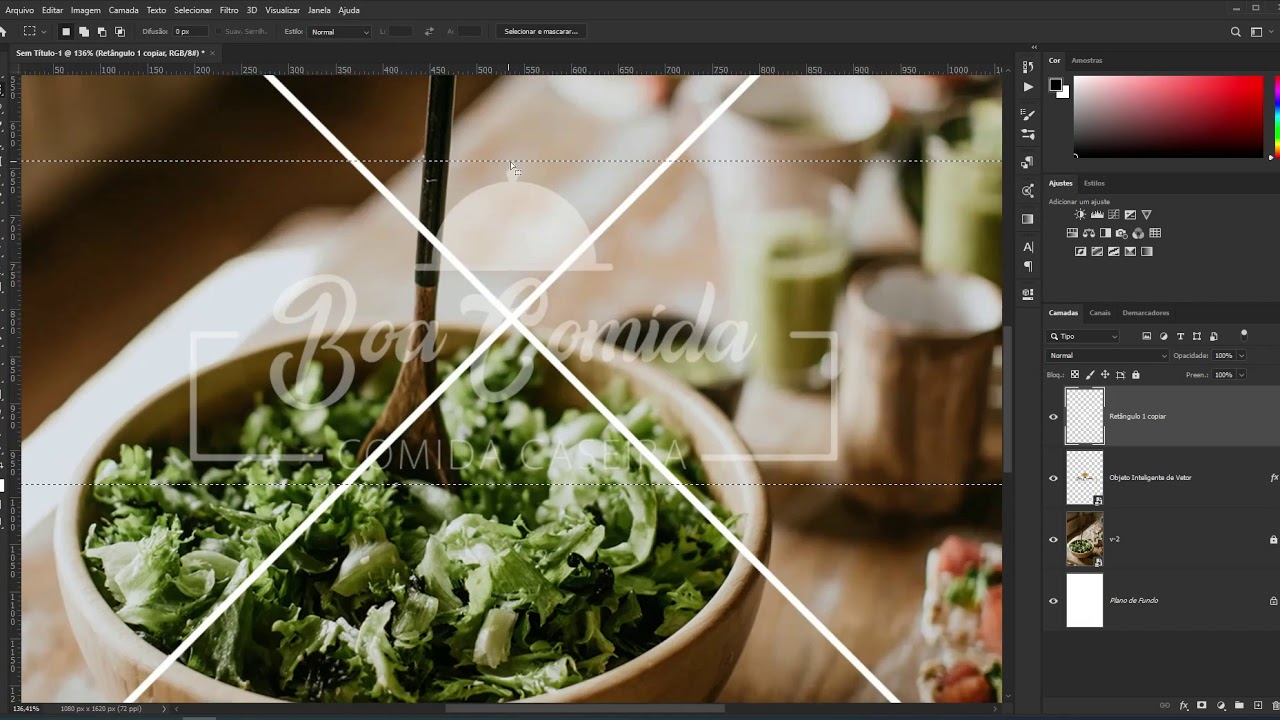Viewport: 1280px width, 720px height.
Task: Open the History panel icon
Action: (1028, 67)
